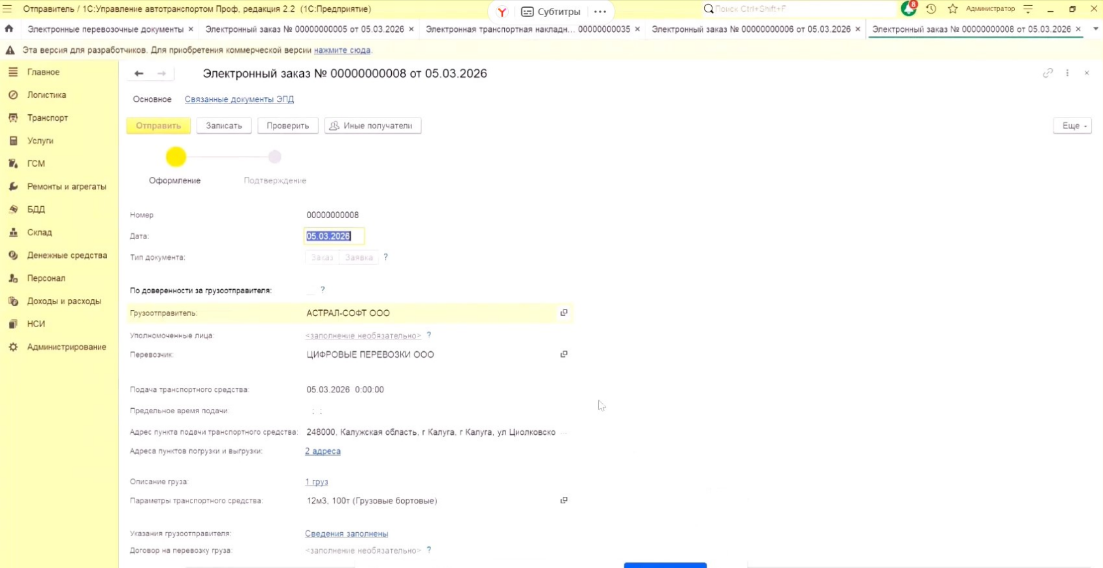Click the copy link icon for document
This screenshot has width=1103, height=568.
pos(1048,73)
